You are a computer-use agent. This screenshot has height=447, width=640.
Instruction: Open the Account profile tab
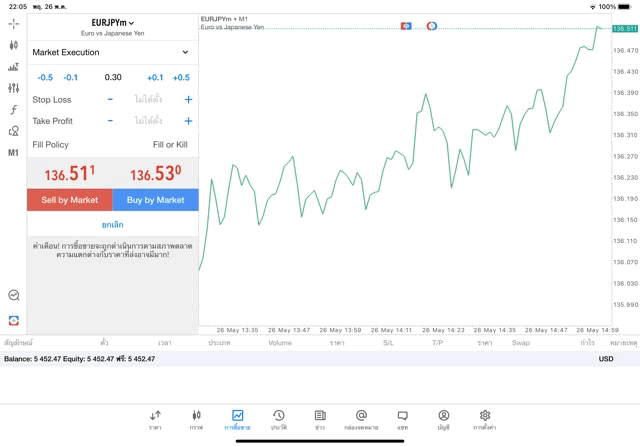click(443, 419)
